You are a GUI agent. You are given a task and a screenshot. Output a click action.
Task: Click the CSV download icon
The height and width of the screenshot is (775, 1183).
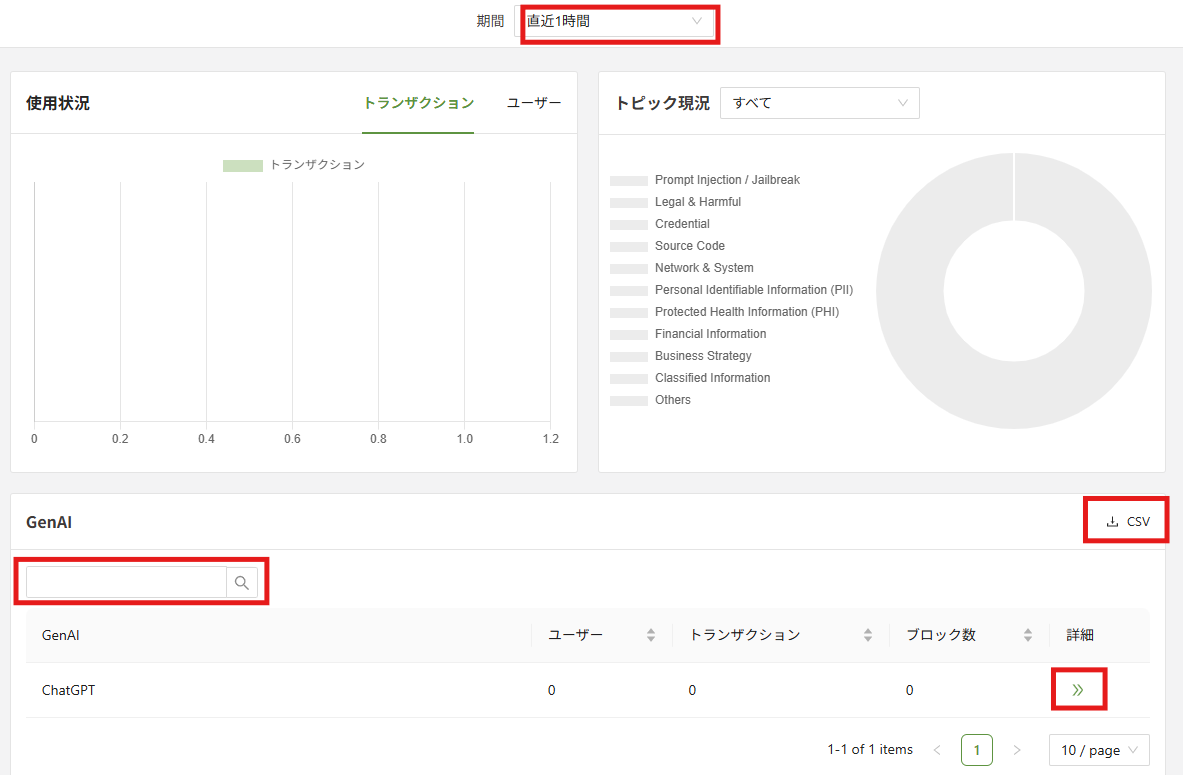[1112, 522]
